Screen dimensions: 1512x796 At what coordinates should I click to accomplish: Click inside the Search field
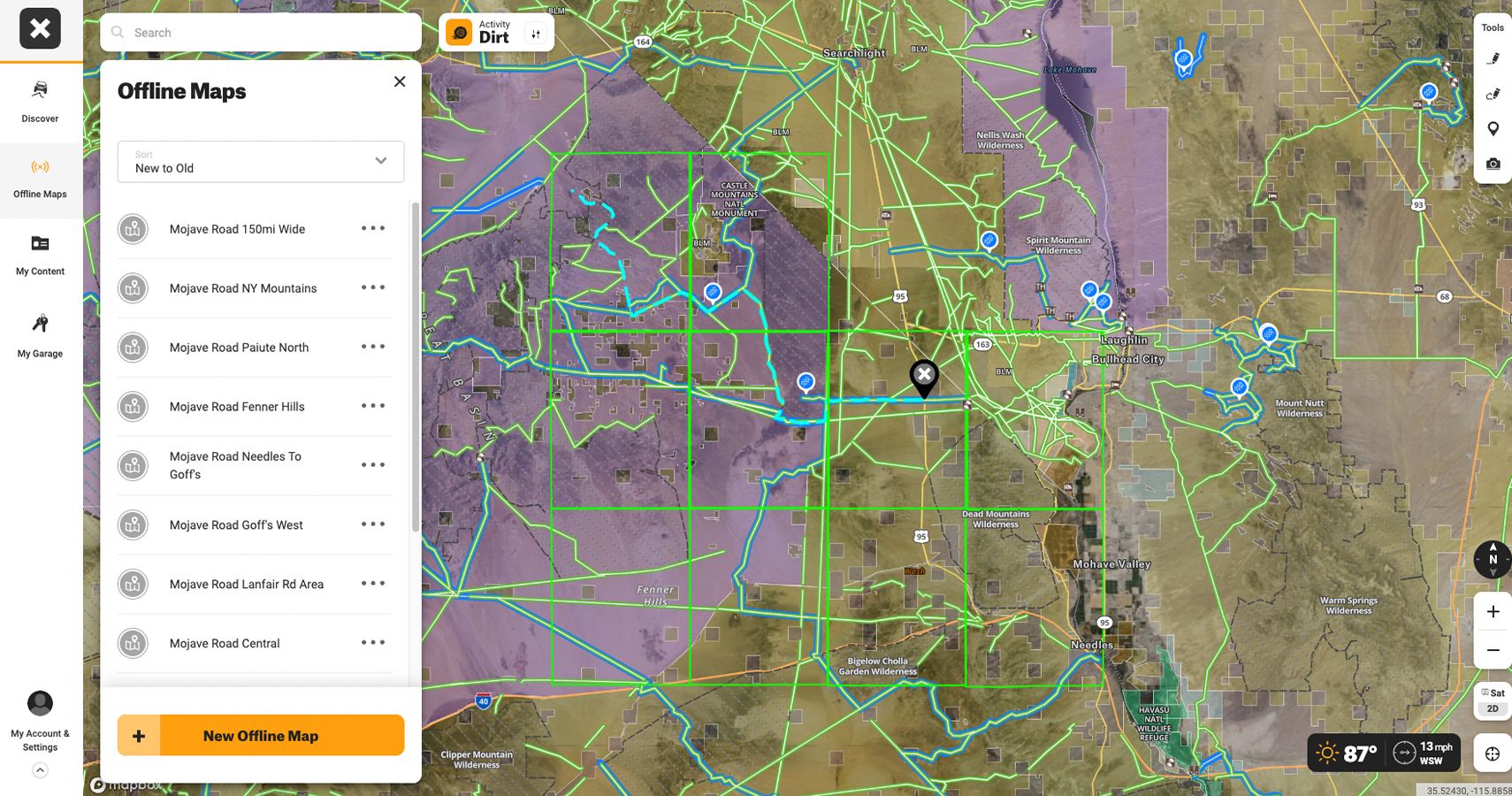pos(260,32)
